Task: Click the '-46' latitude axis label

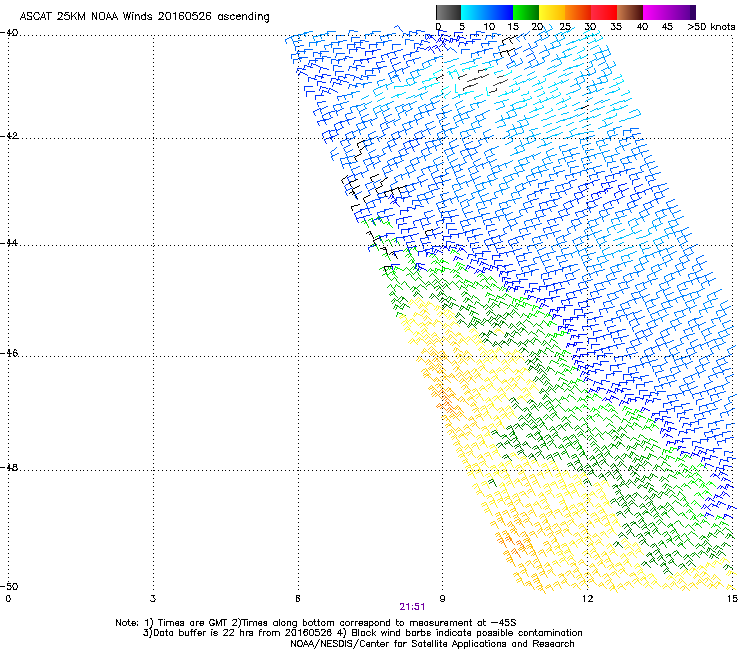Action: (x=9, y=353)
